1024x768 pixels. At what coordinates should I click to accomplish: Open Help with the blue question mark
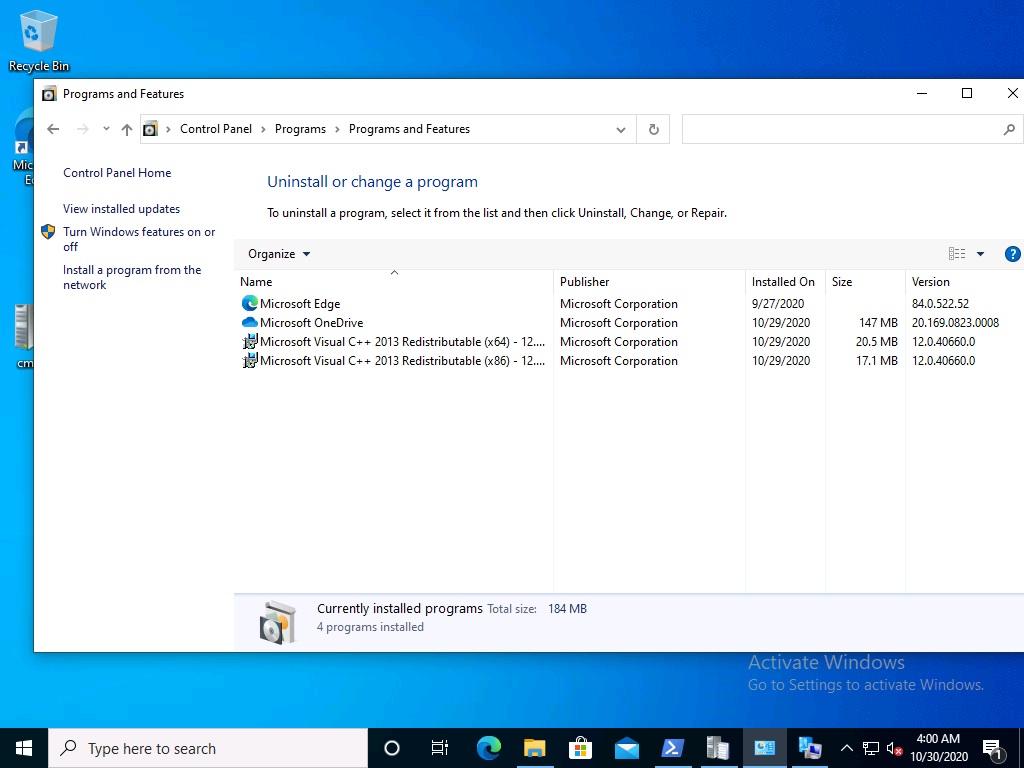tap(1012, 254)
